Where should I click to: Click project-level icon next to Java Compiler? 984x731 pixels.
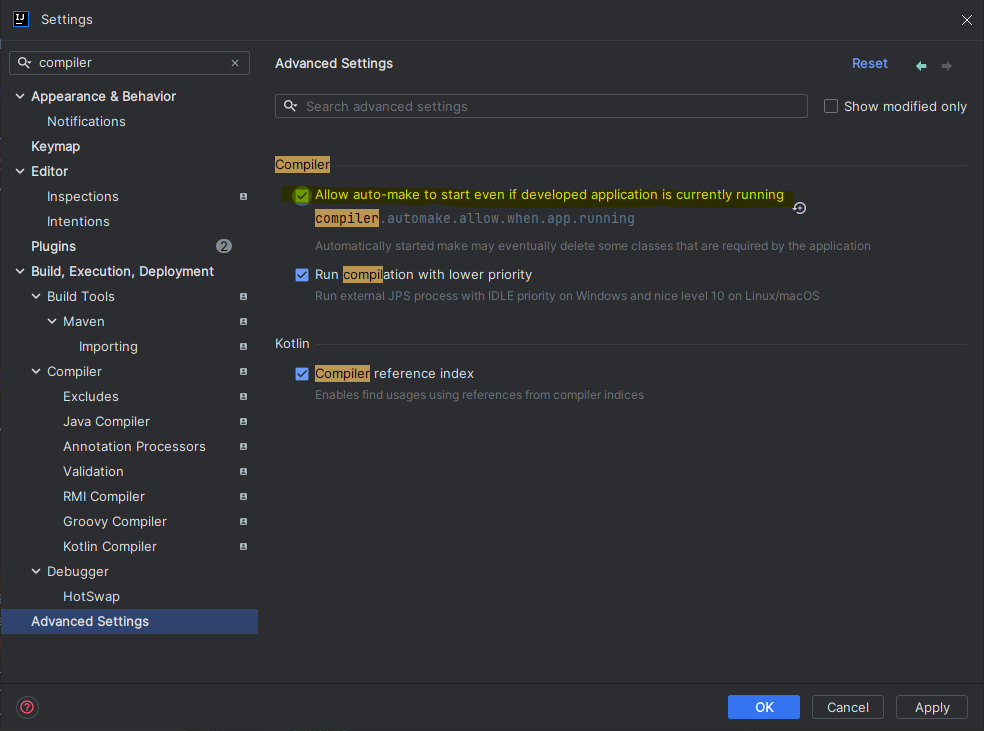coord(243,422)
